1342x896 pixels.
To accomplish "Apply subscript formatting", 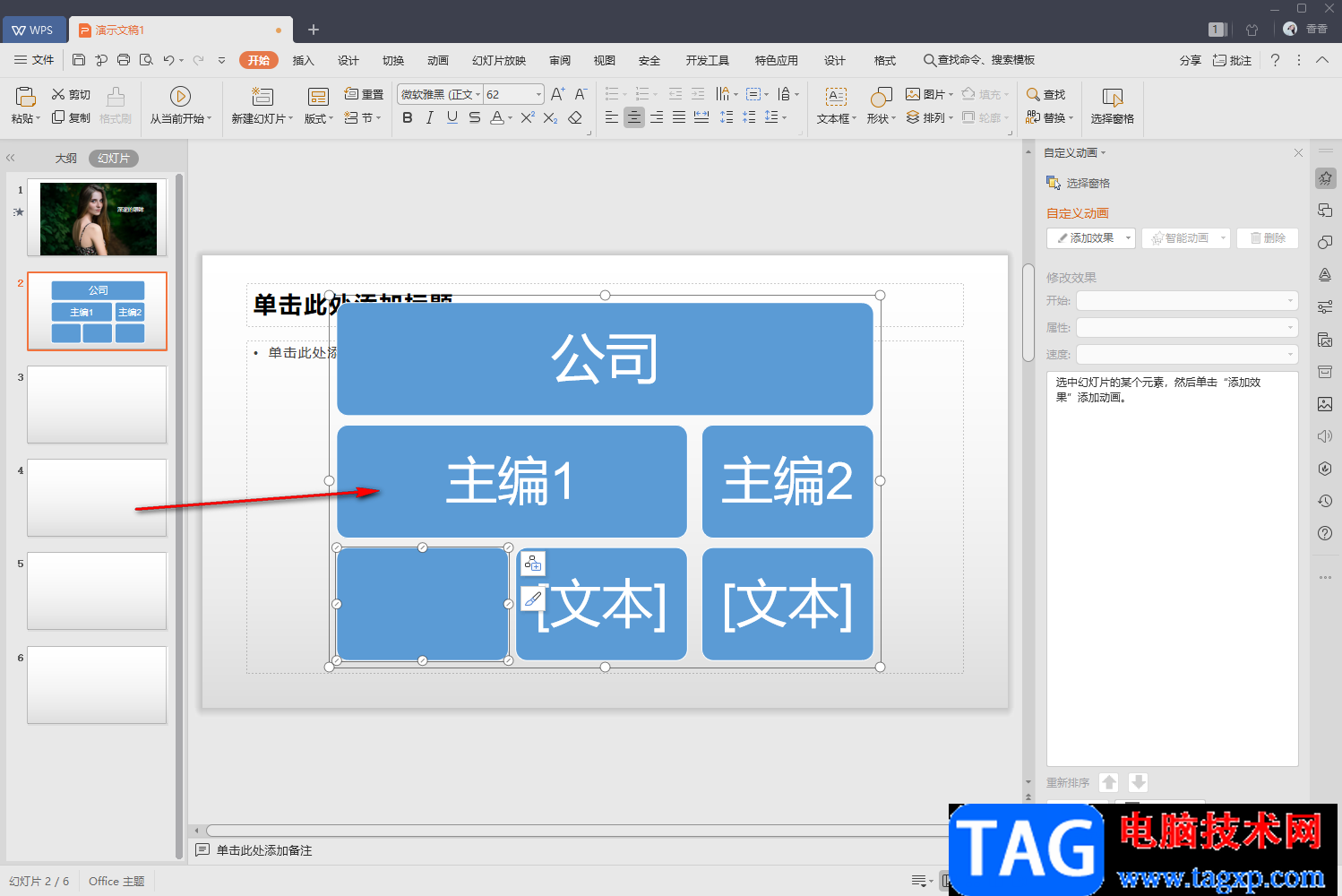I will click(550, 117).
